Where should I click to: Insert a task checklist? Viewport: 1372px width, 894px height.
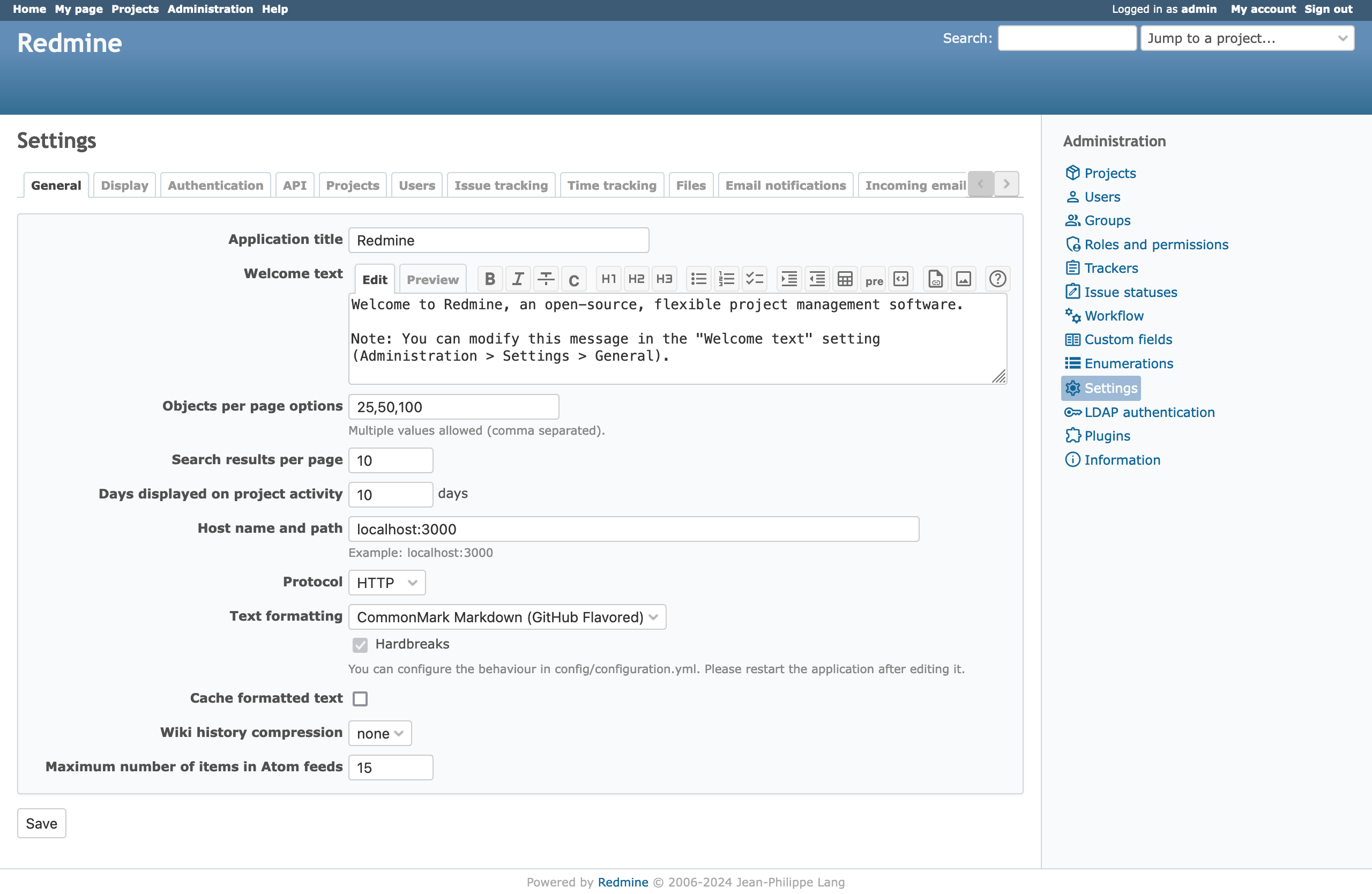(755, 280)
